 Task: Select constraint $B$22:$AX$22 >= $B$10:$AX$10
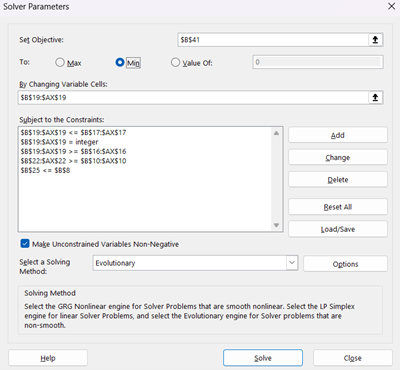point(73,161)
